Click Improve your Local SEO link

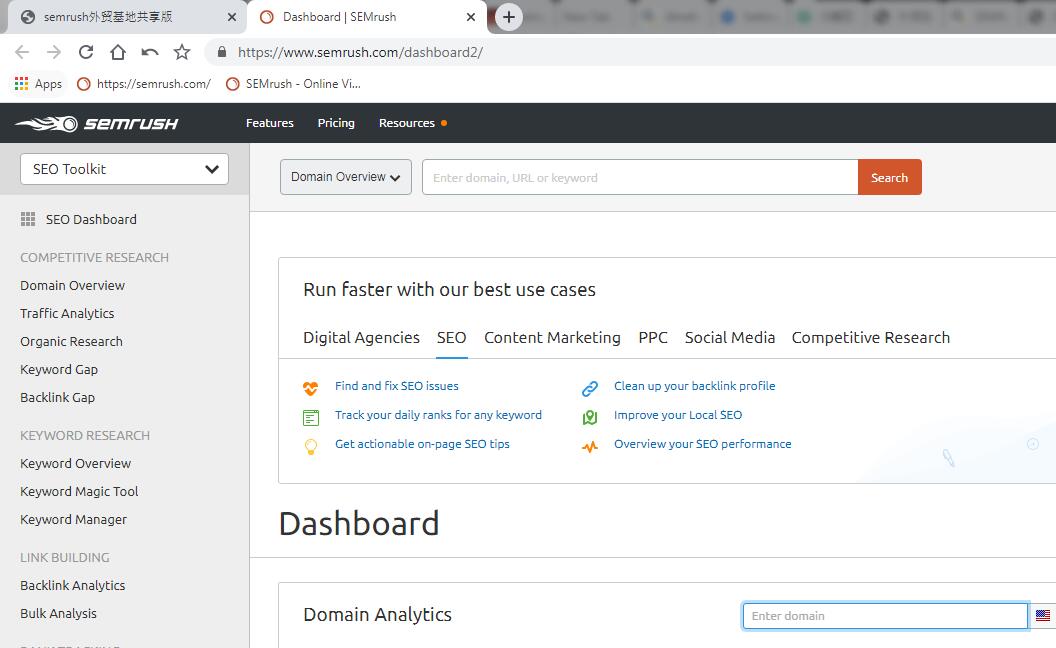click(678, 415)
